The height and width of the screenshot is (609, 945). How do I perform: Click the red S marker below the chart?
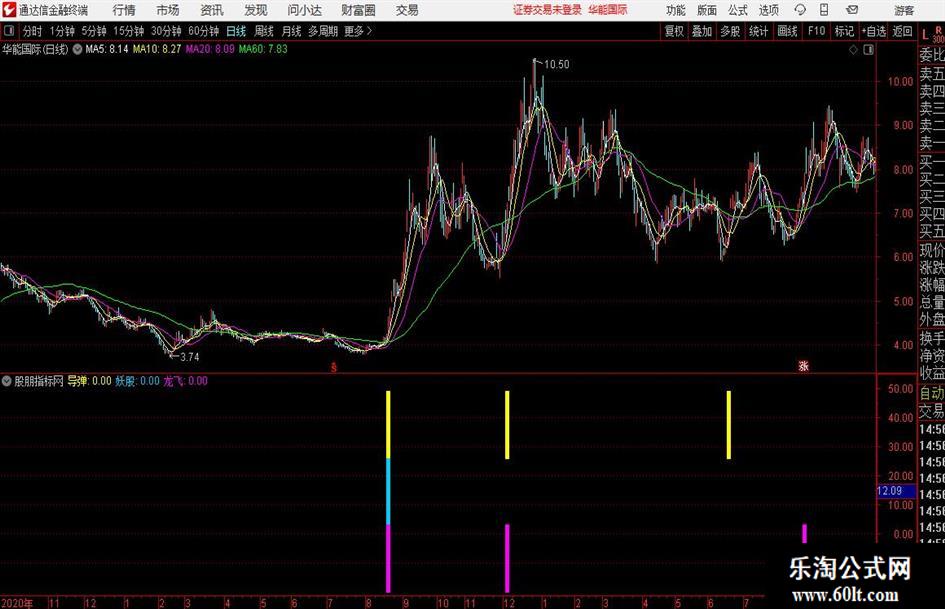click(334, 367)
